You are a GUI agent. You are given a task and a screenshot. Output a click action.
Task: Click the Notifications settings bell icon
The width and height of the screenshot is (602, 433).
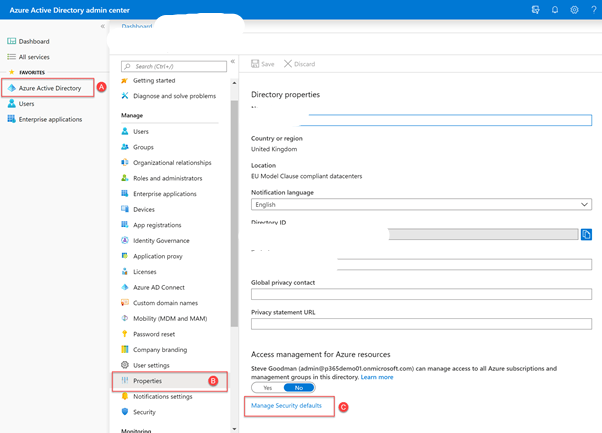(x=125, y=396)
